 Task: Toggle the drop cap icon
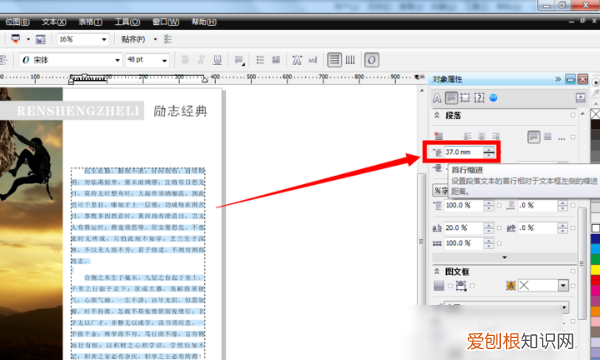pos(276,60)
